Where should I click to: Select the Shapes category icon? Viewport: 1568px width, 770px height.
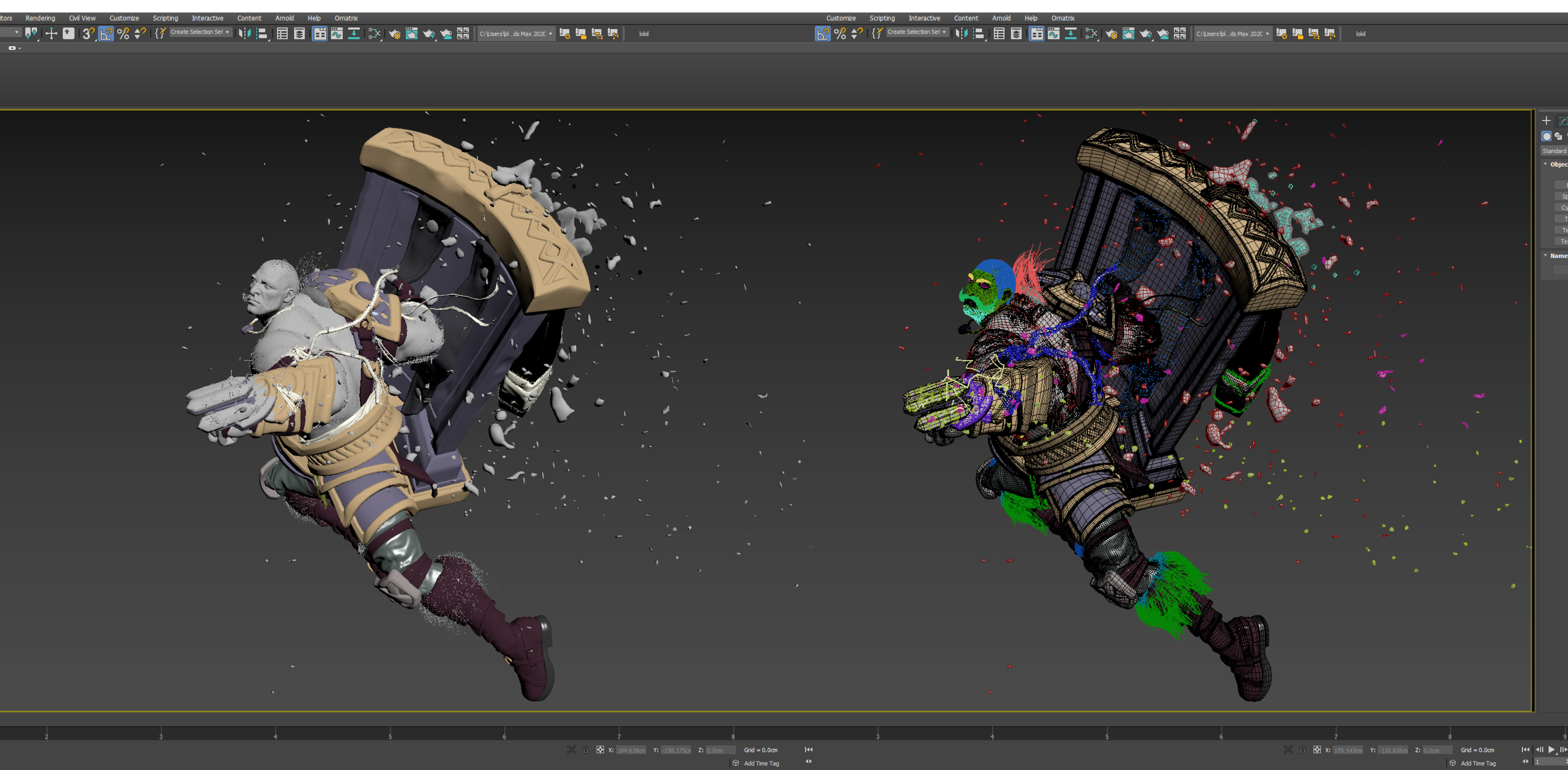[1558, 137]
